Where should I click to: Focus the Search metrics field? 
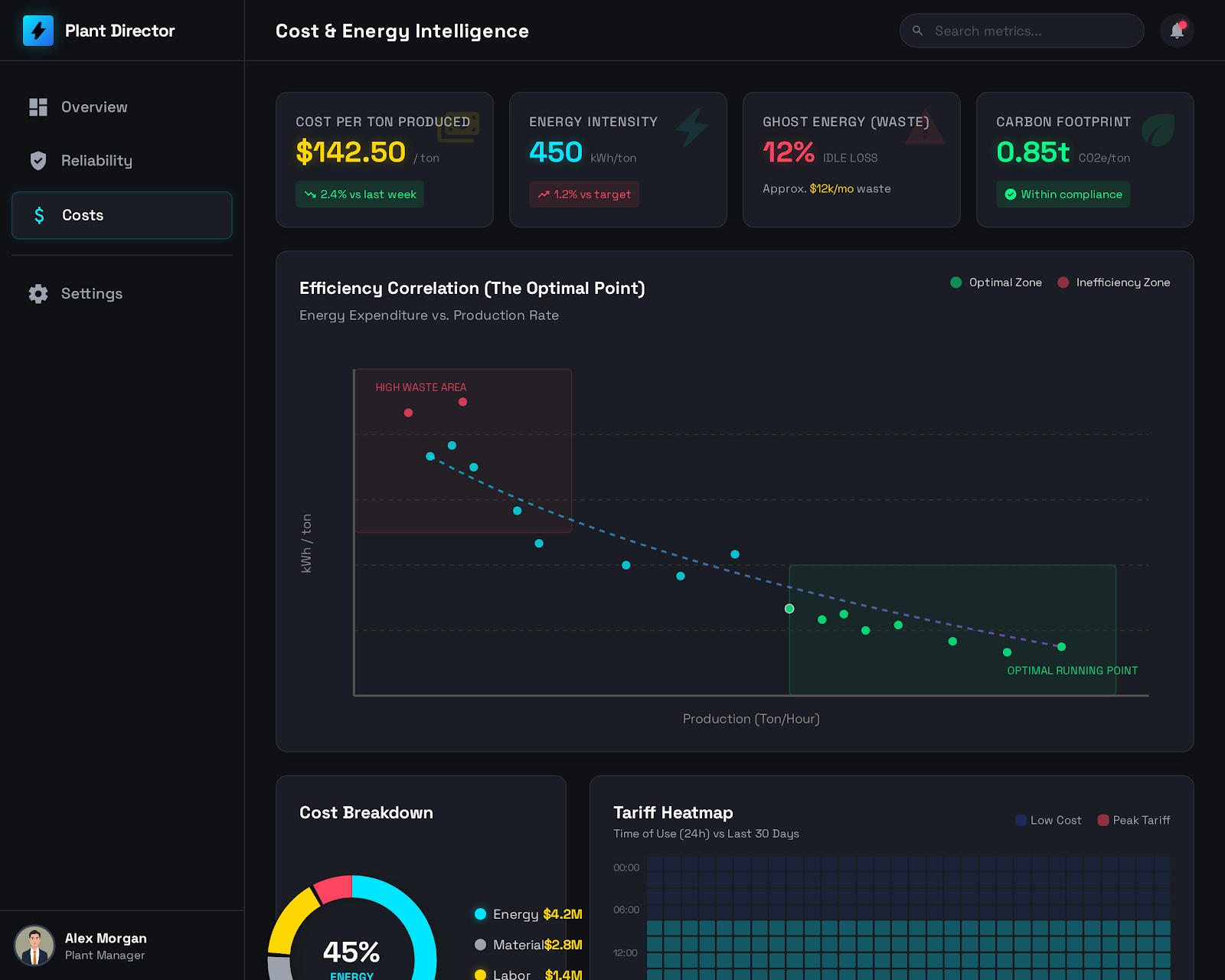1021,31
